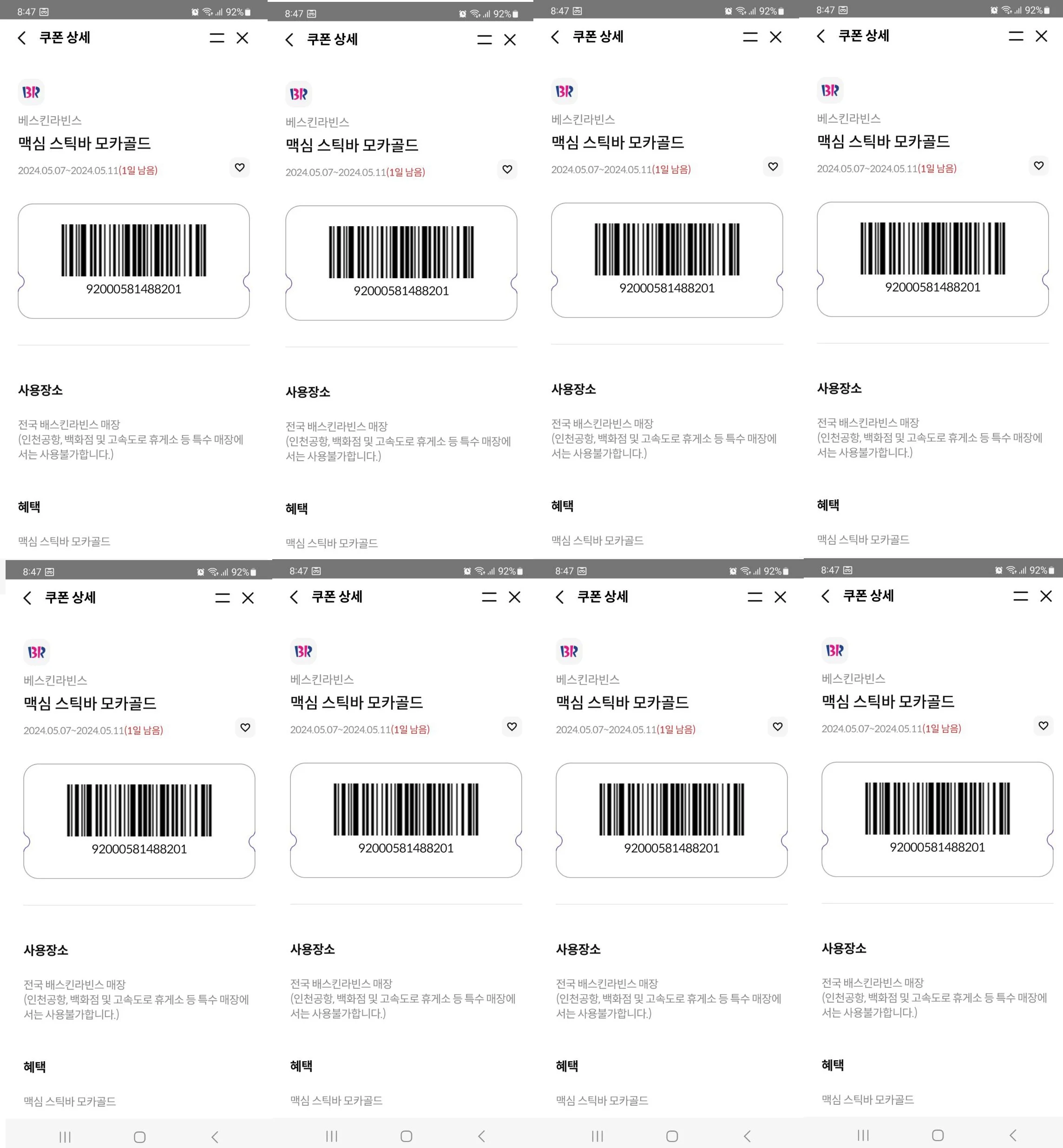Toggle heart favorite in top-row second screen
This screenshot has width=1063, height=1148.
(507, 169)
